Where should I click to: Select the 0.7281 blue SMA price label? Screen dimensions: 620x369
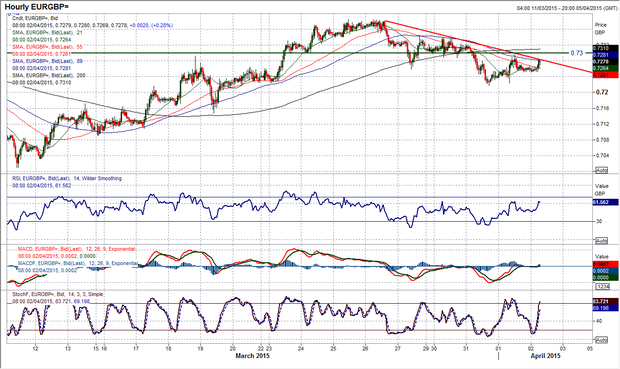point(604,55)
